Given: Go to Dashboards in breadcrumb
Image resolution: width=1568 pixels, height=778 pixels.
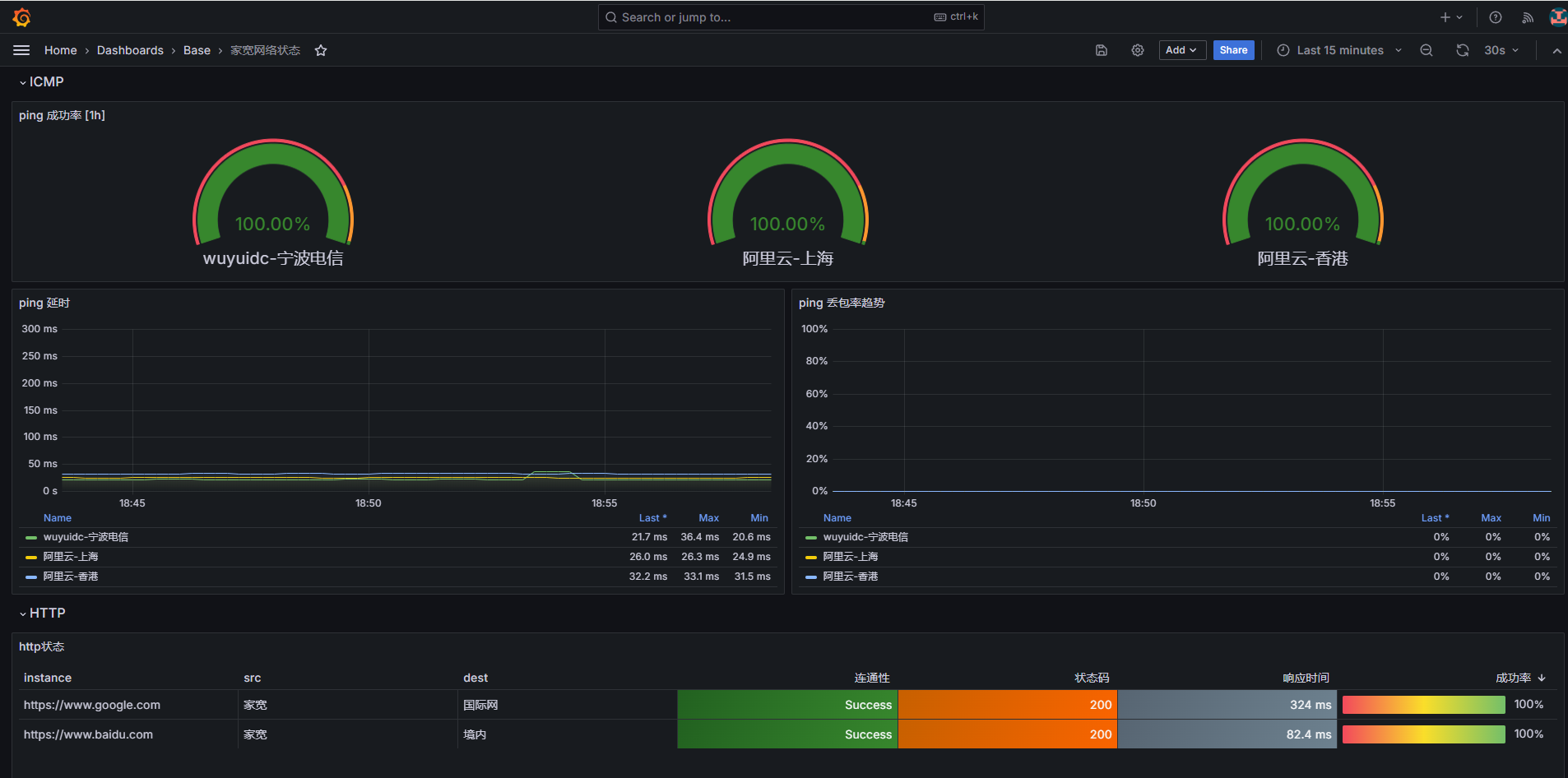Looking at the screenshot, I should pos(130,50).
